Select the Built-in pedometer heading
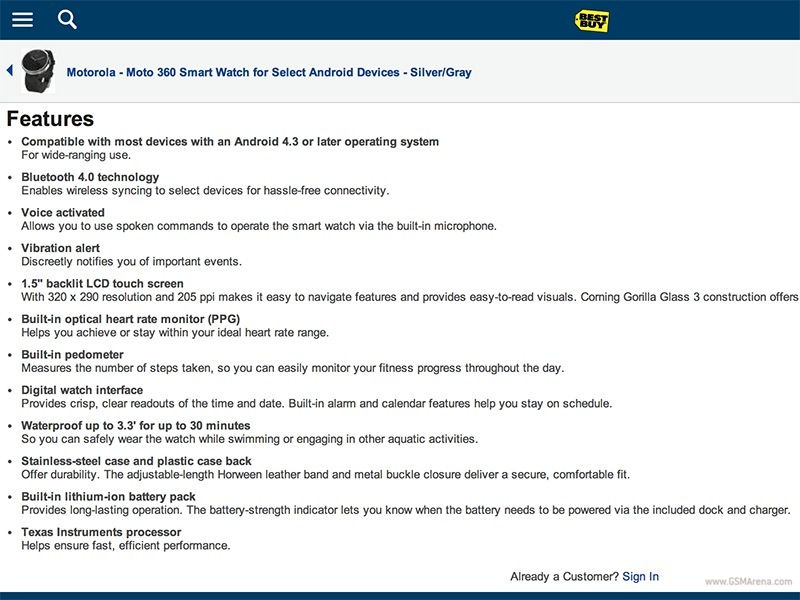This screenshot has width=800, height=600. point(73,355)
